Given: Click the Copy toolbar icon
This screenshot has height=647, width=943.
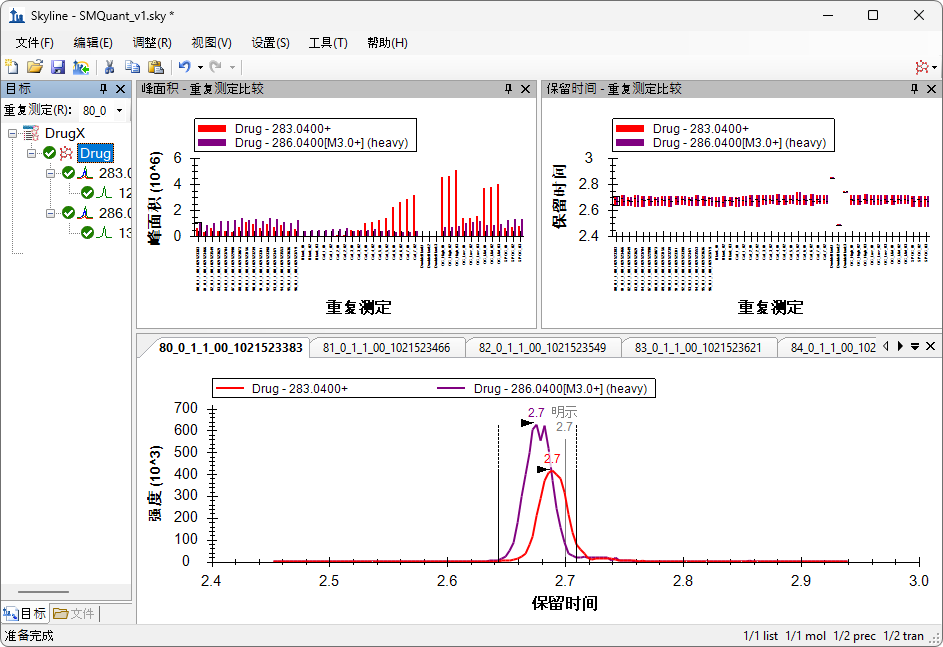Looking at the screenshot, I should point(132,67).
